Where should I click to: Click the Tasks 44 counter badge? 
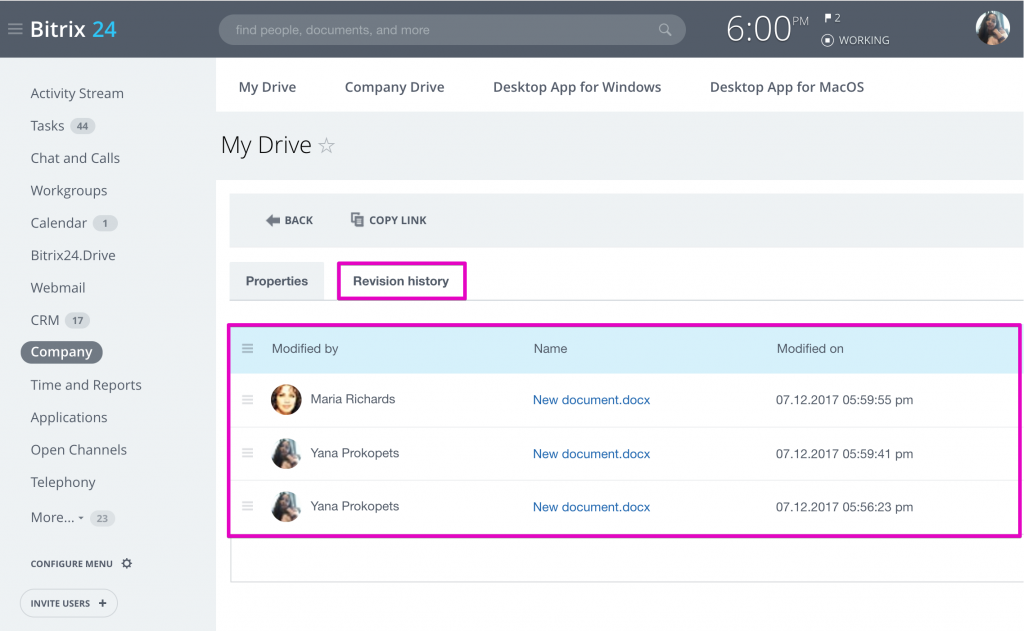[x=82, y=126]
